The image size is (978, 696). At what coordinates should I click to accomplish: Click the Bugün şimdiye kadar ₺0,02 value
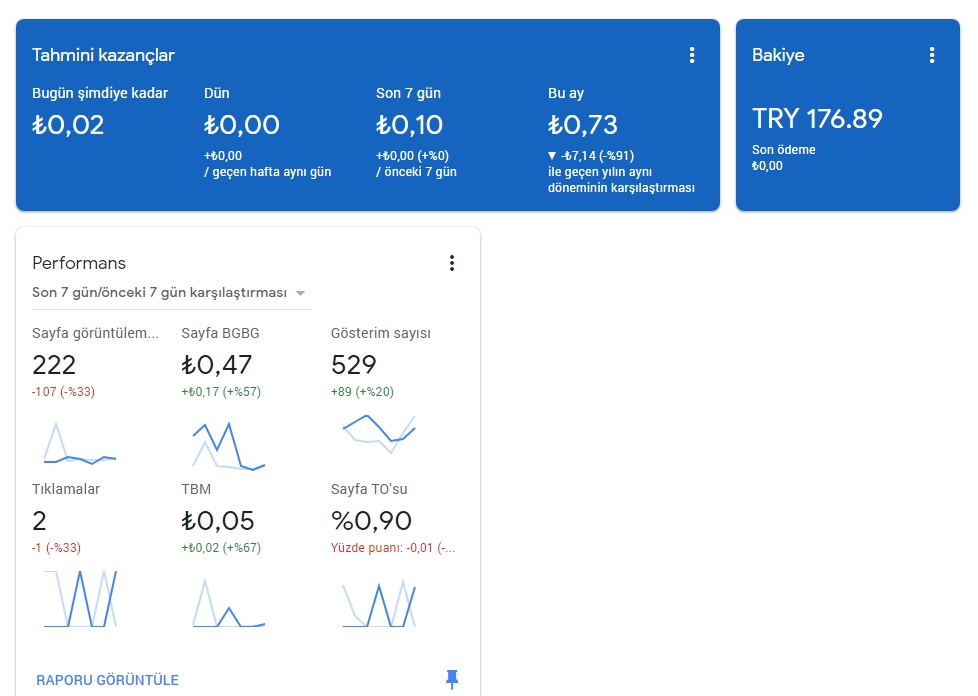click(68, 125)
